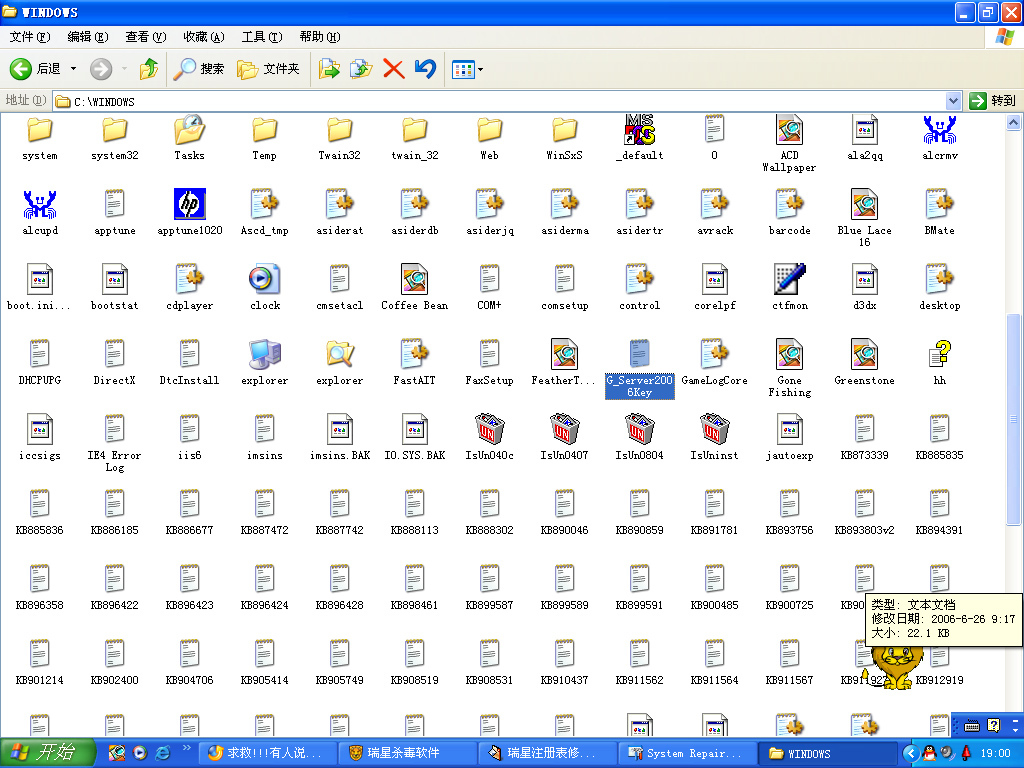
Task: Select the ctfmon notepad-pen icon
Action: click(x=789, y=280)
